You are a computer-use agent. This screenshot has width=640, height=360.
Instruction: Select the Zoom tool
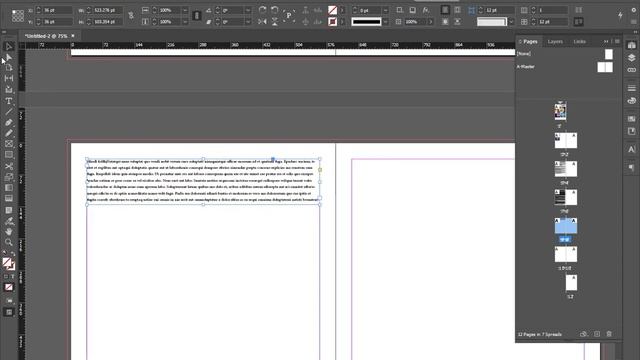coord(9,242)
